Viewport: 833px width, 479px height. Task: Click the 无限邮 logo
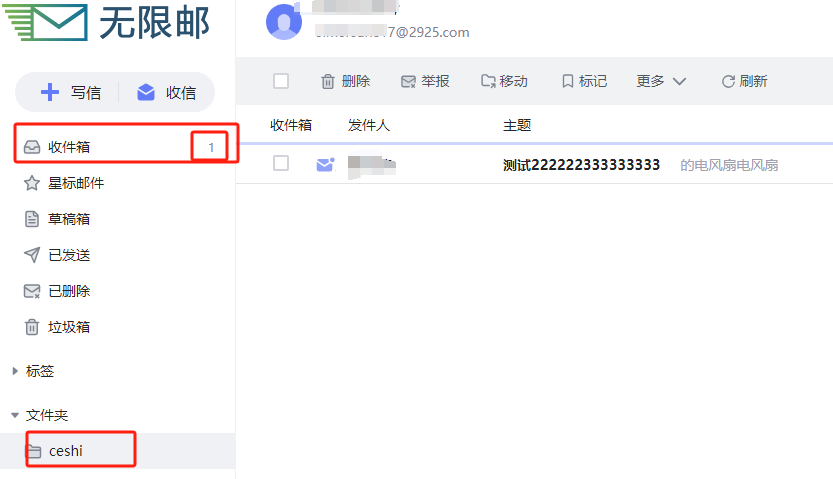pyautogui.click(x=107, y=22)
